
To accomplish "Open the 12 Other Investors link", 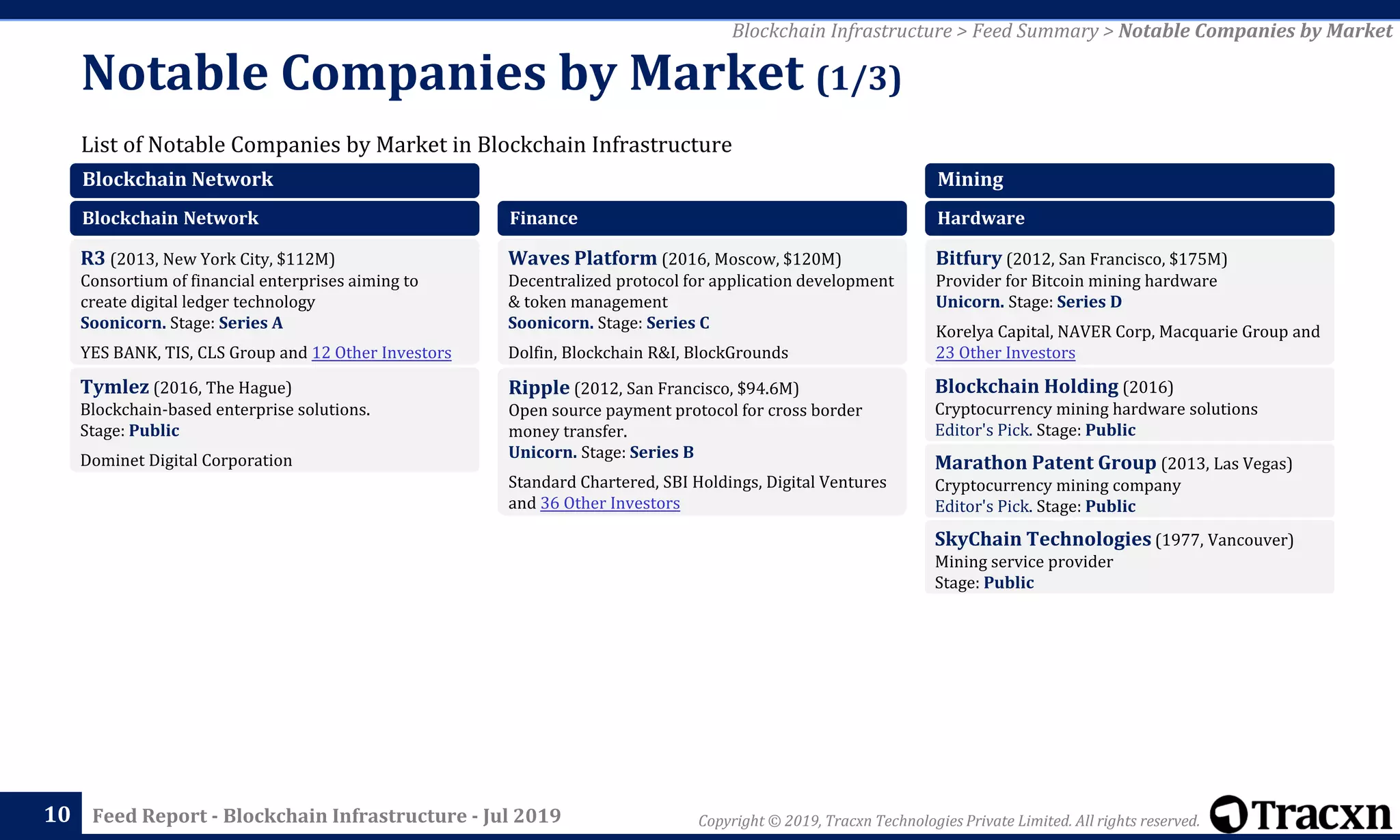I will pos(381,353).
